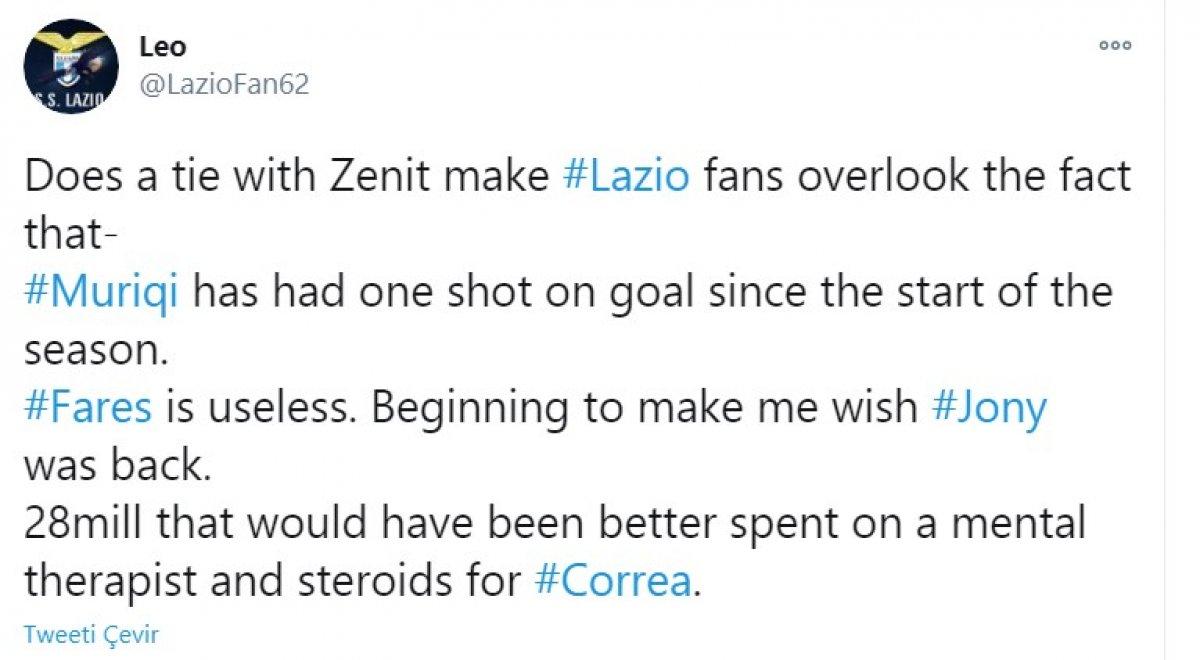Open Leo's profile via display name

coord(162,46)
